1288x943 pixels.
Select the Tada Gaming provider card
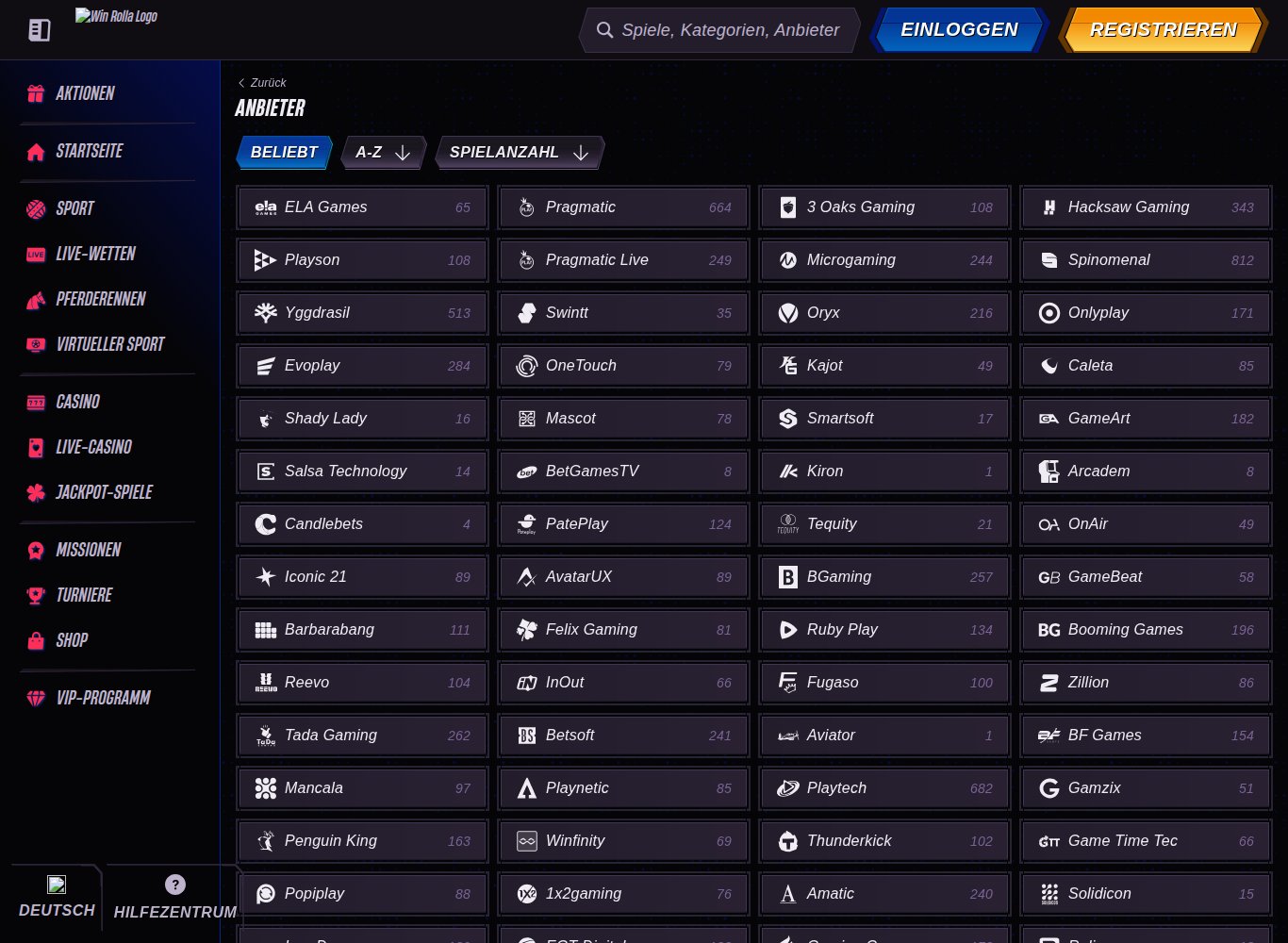point(363,736)
